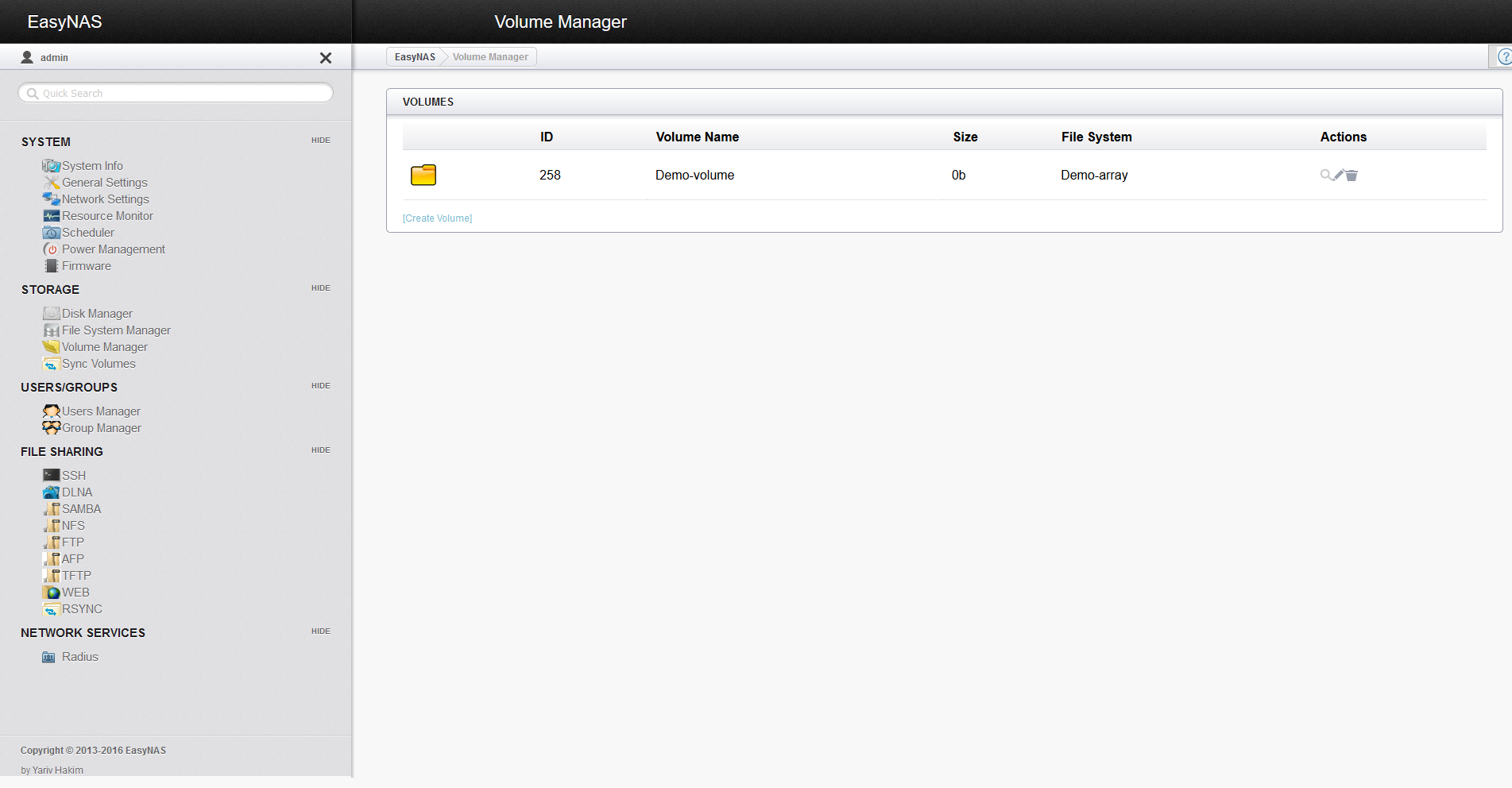Click the Demo-array file system cell
This screenshot has width=1512, height=788.
1094,175
